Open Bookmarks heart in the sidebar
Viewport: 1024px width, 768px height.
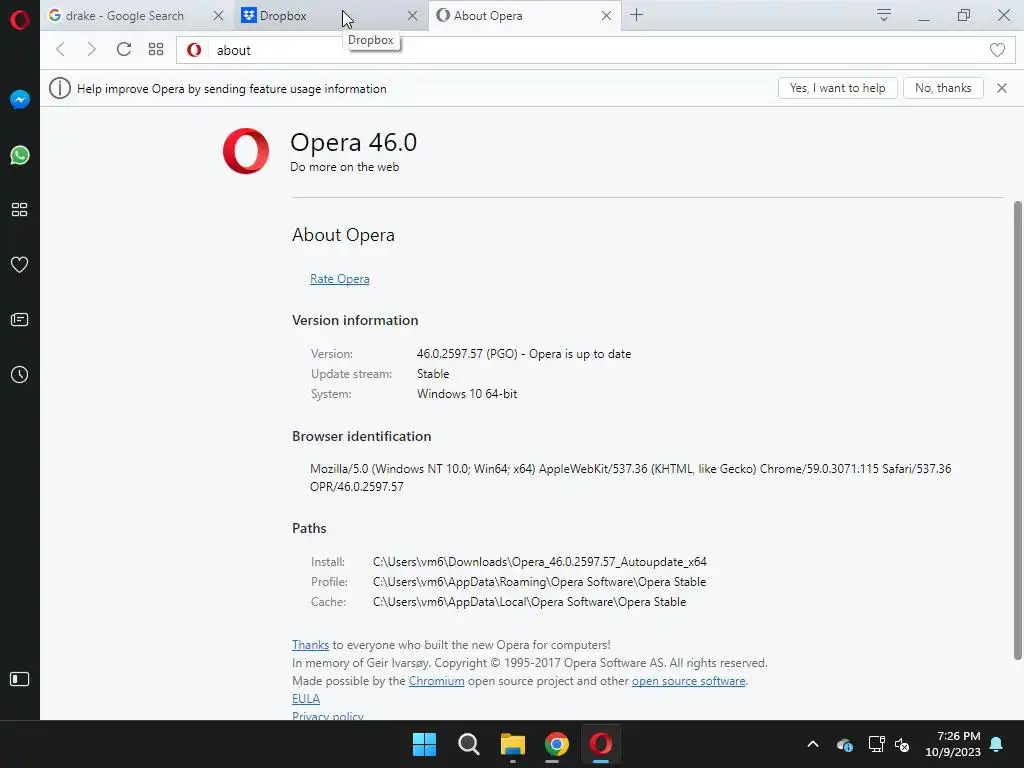click(x=20, y=264)
